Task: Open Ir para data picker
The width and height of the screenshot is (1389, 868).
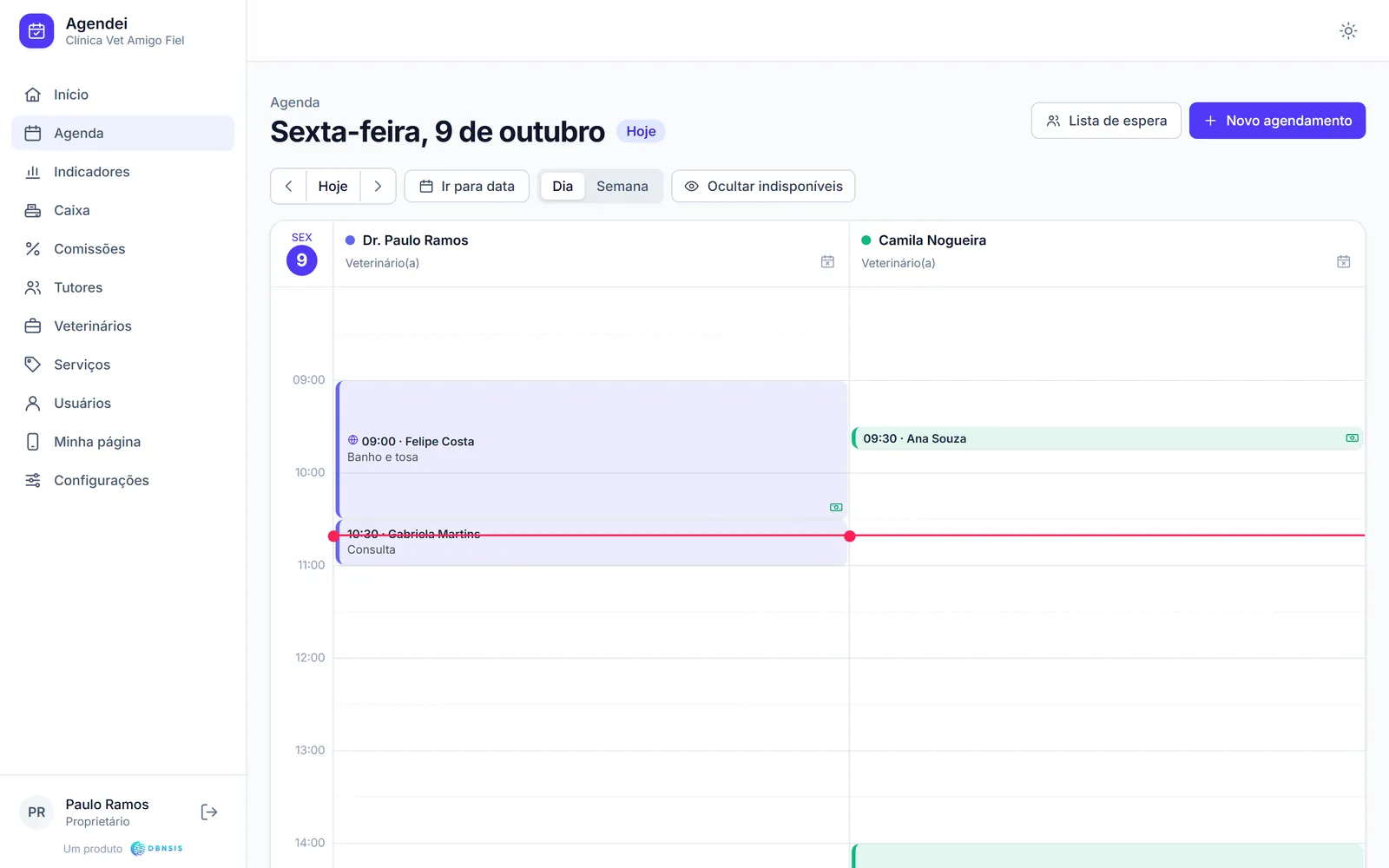Action: point(467,187)
